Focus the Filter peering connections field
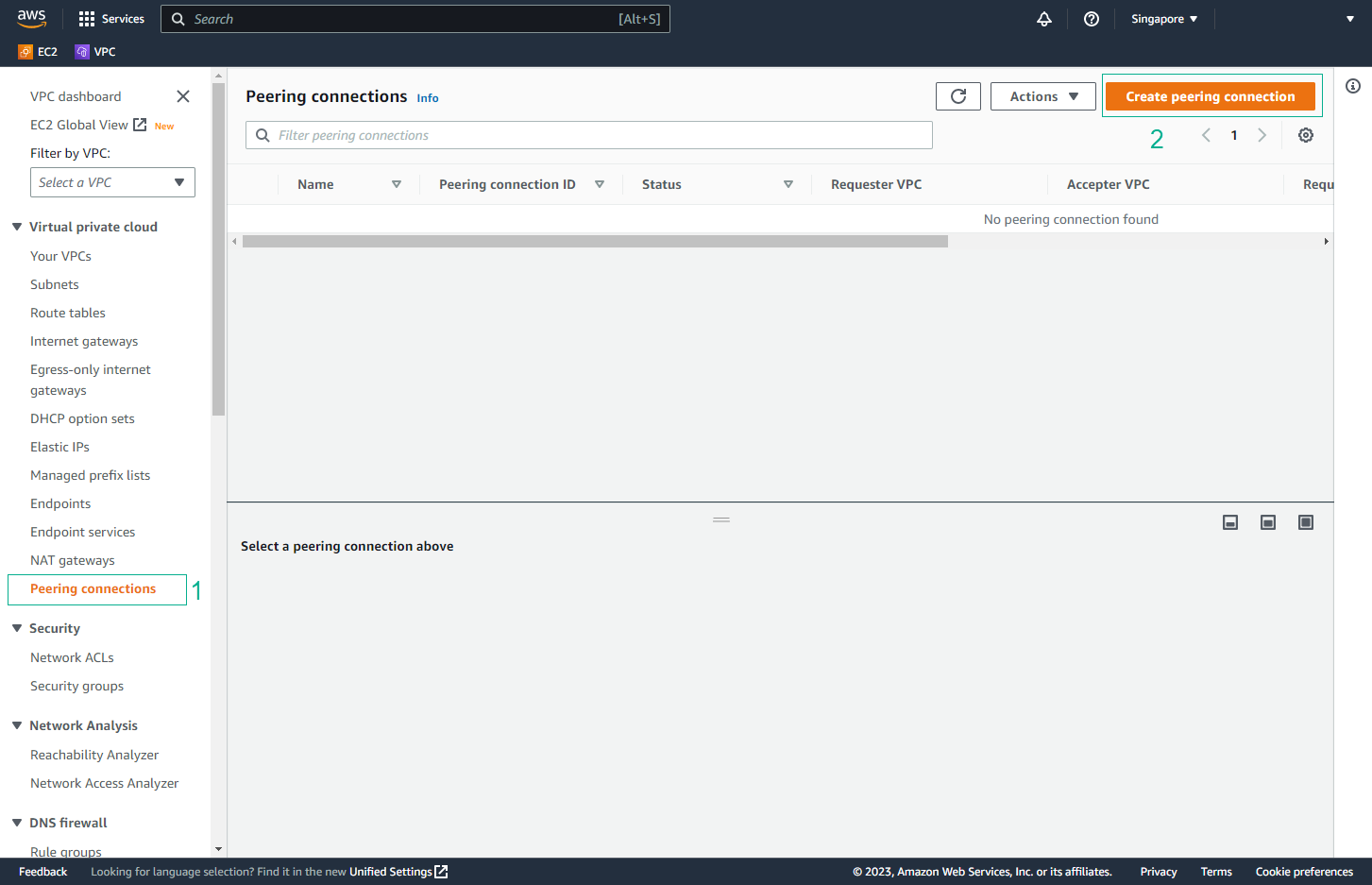Screen dimensions: 1372x885 (589, 135)
